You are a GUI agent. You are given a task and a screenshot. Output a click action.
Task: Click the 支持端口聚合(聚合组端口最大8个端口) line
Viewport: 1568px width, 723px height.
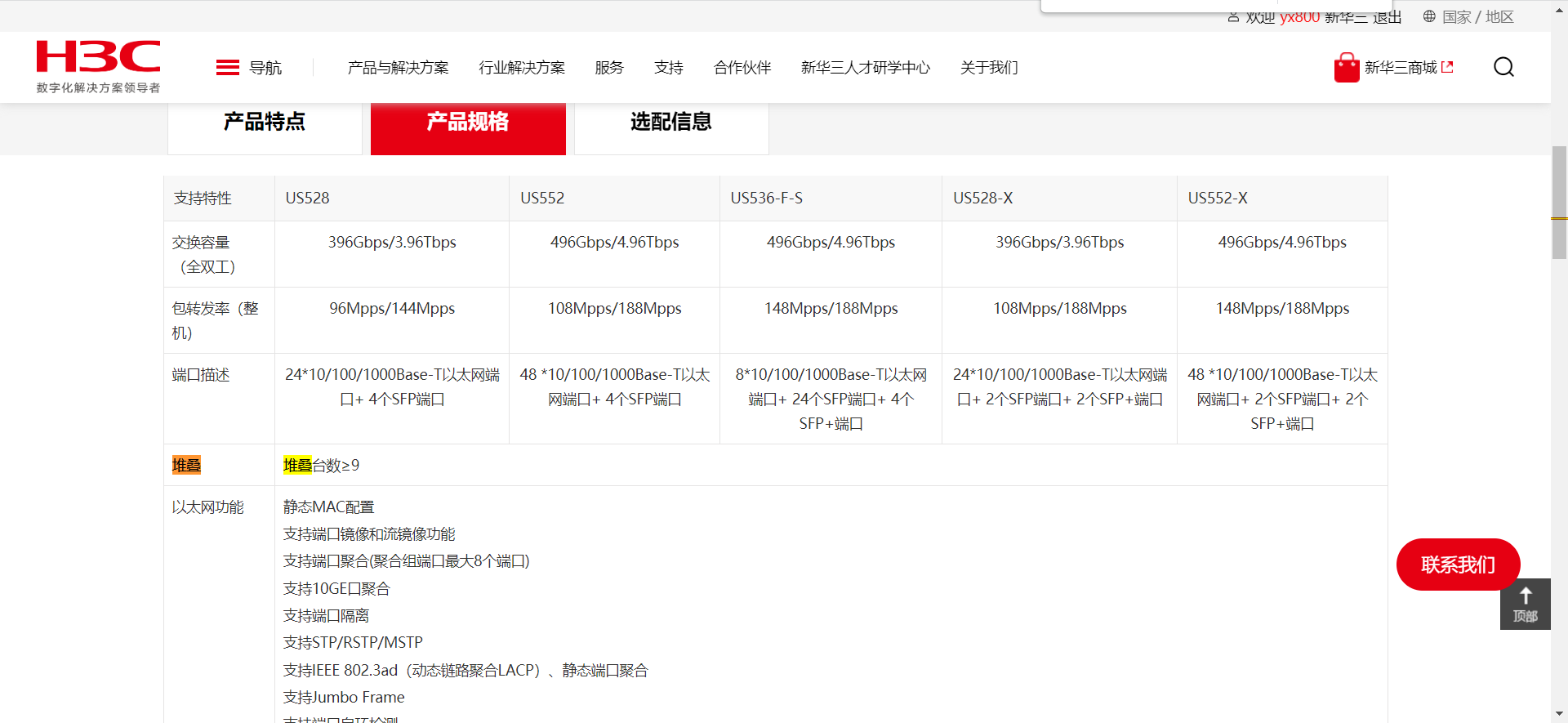coord(407,561)
